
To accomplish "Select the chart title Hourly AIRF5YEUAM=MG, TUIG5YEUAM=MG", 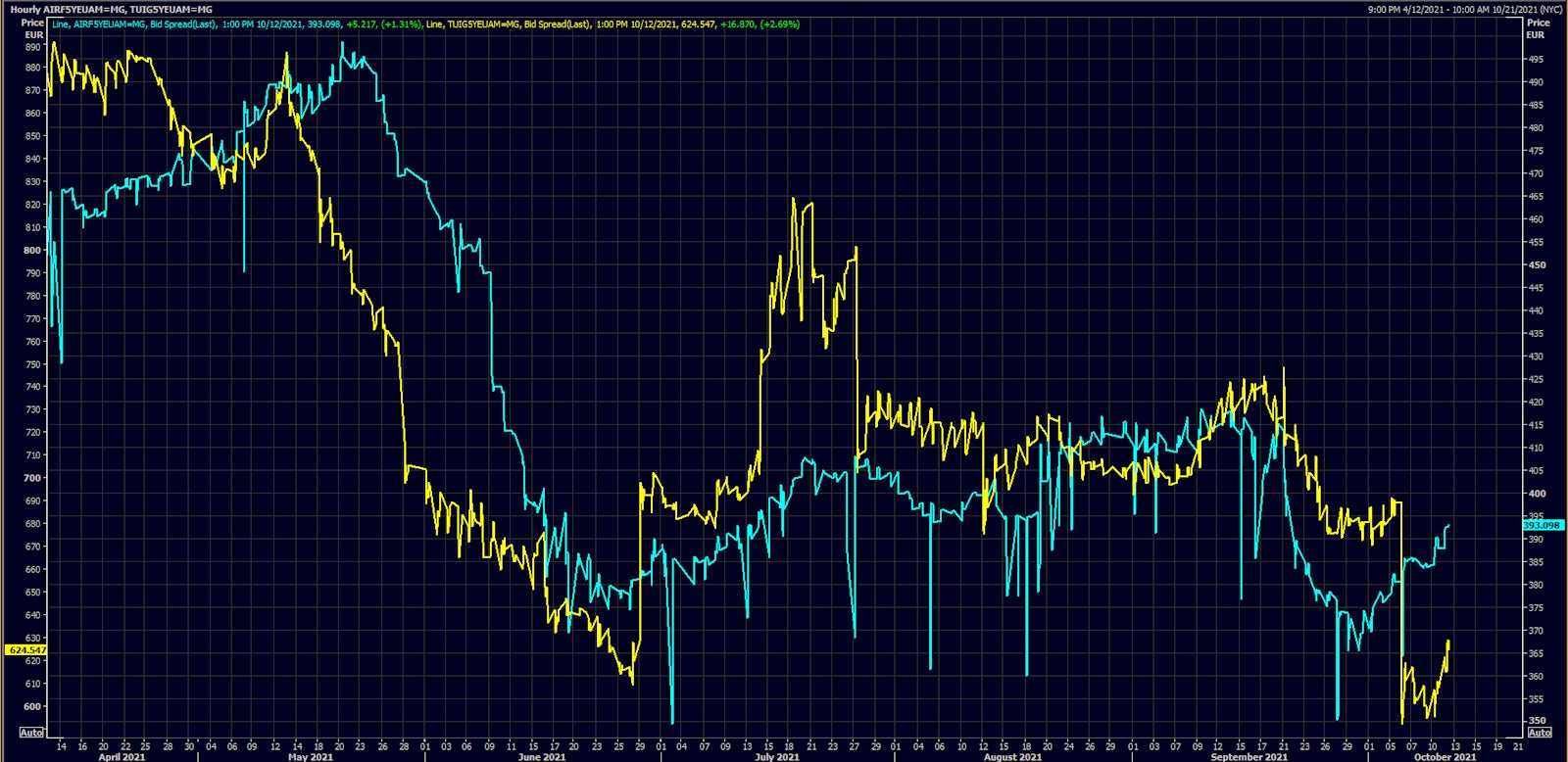I will click(111, 9).
